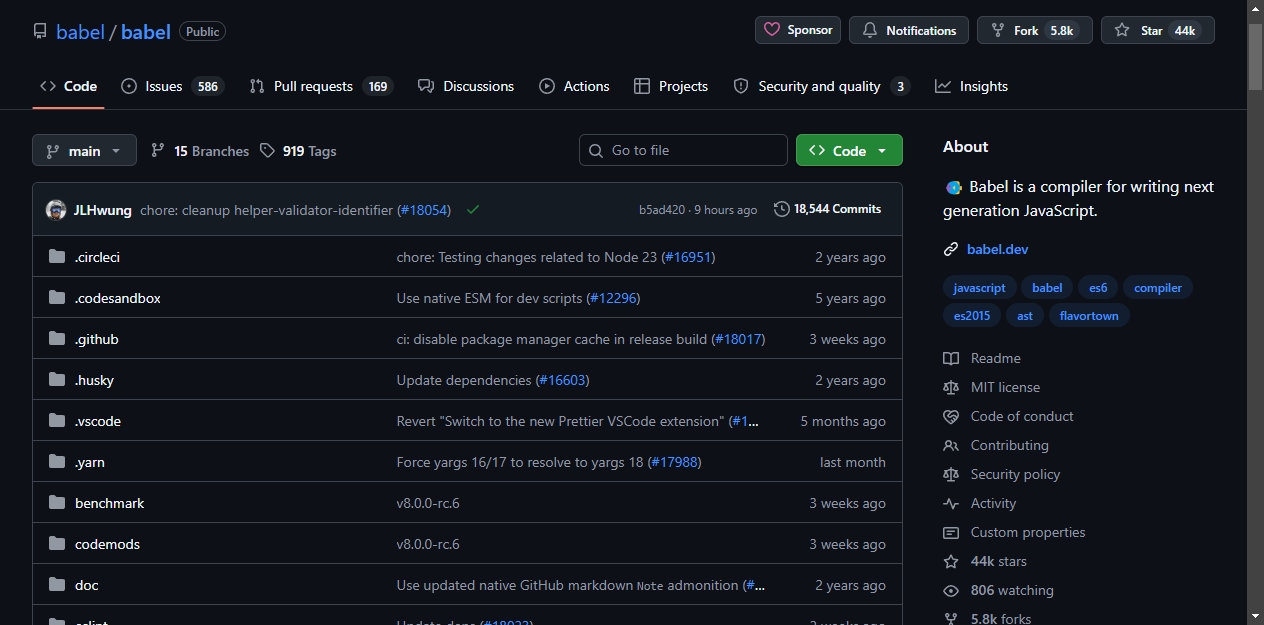
Task: Open the .codesandbox folder
Action: (x=118, y=298)
